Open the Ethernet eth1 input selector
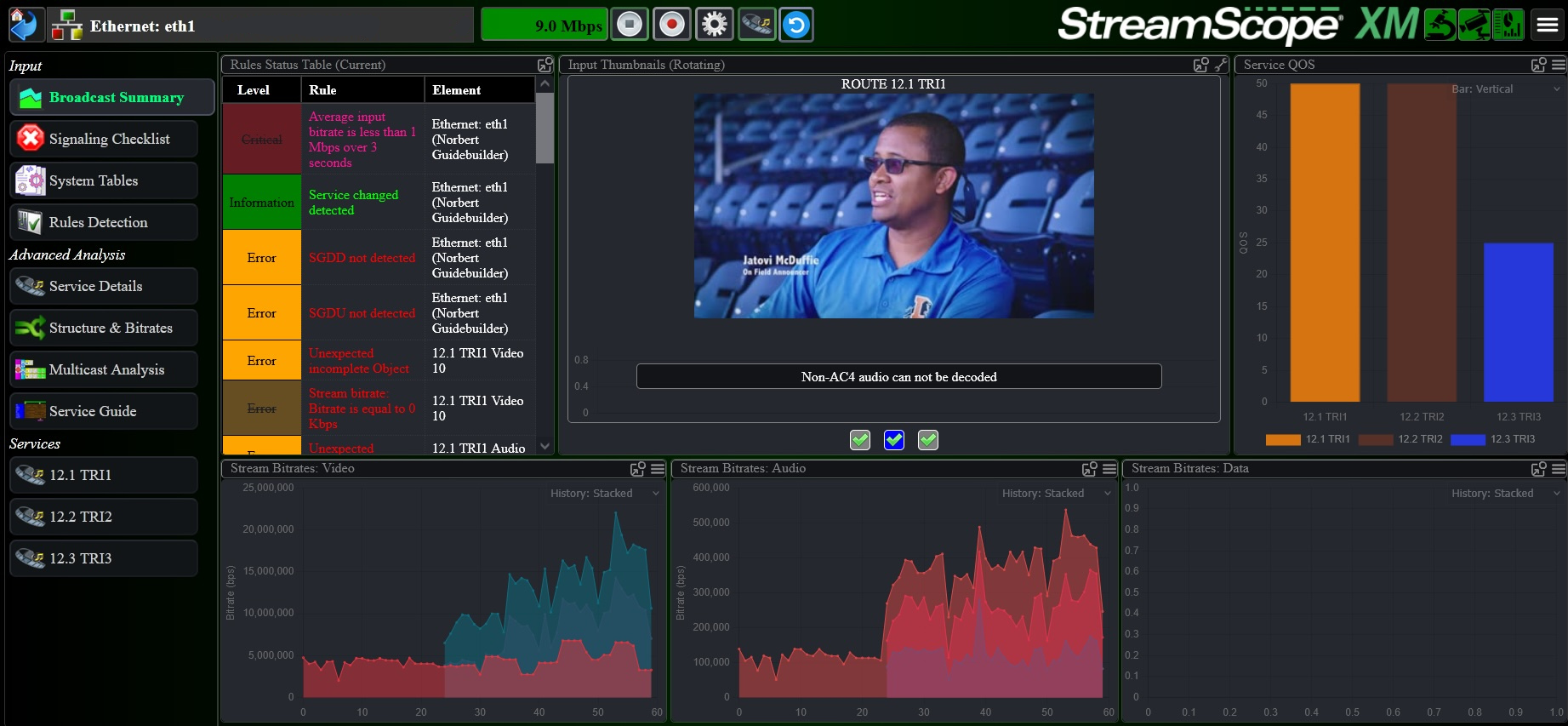This screenshot has width=1568, height=726. click(260, 26)
